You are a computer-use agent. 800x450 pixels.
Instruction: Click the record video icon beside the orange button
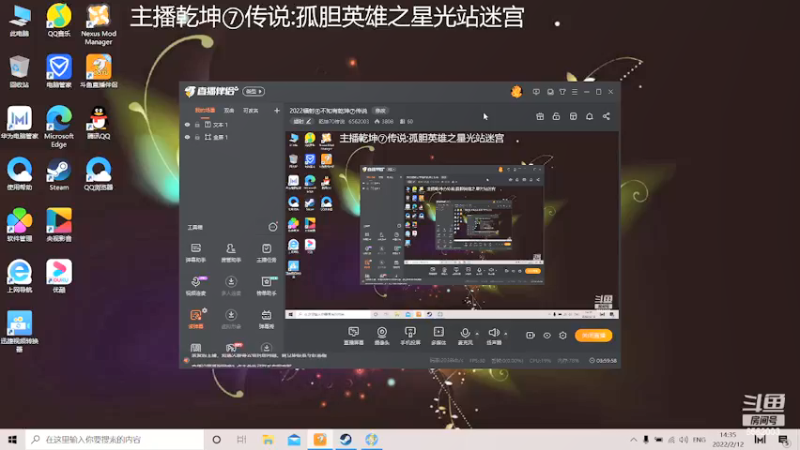530,335
